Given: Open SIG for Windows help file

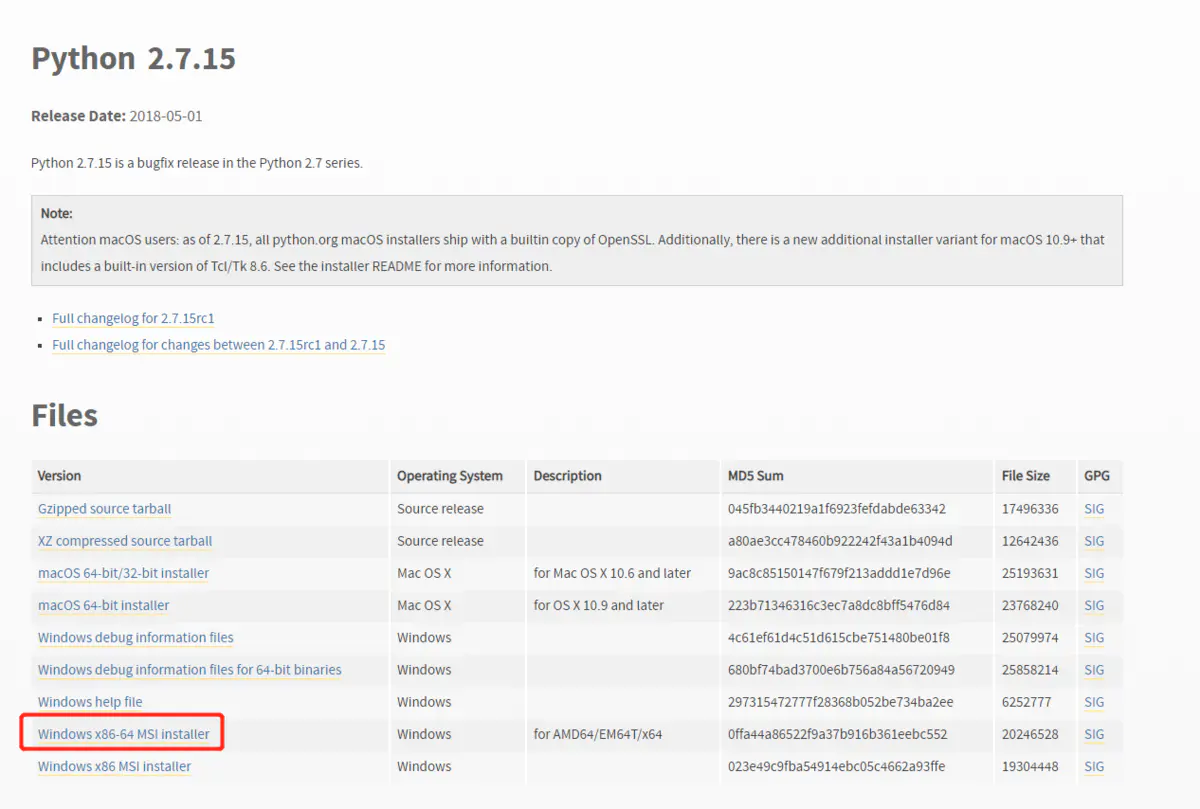Looking at the screenshot, I should [x=1094, y=702].
